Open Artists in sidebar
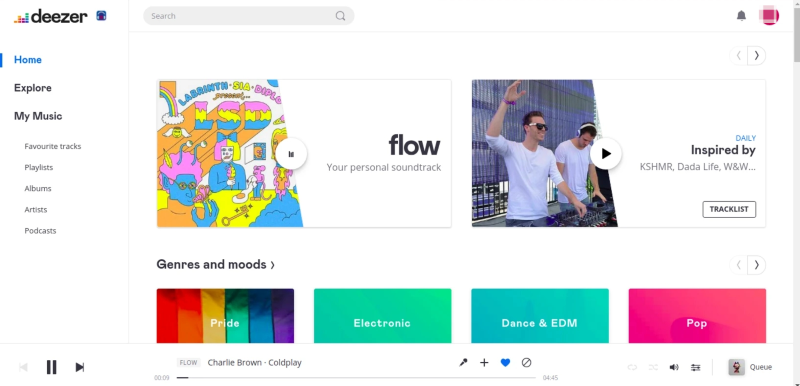This screenshot has width=800, height=386. 36,210
